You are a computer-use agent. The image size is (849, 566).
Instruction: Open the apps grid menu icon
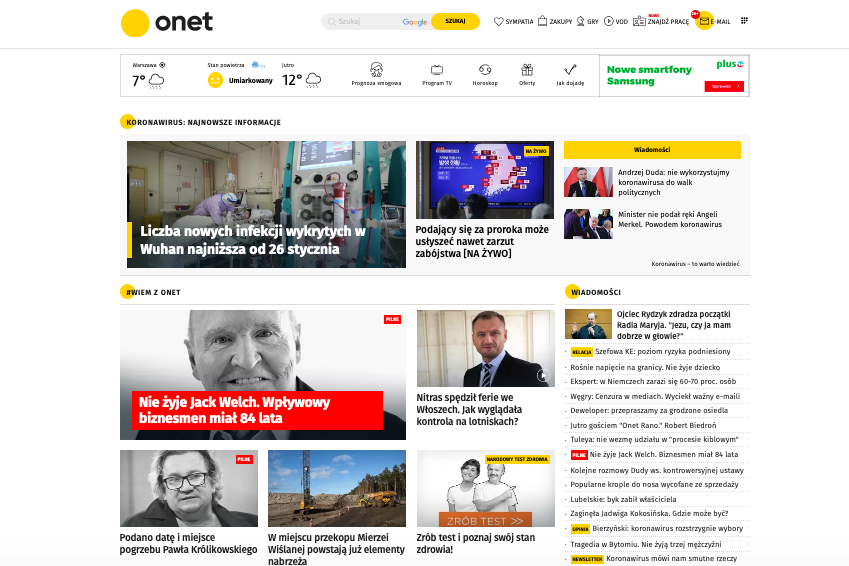(x=744, y=21)
